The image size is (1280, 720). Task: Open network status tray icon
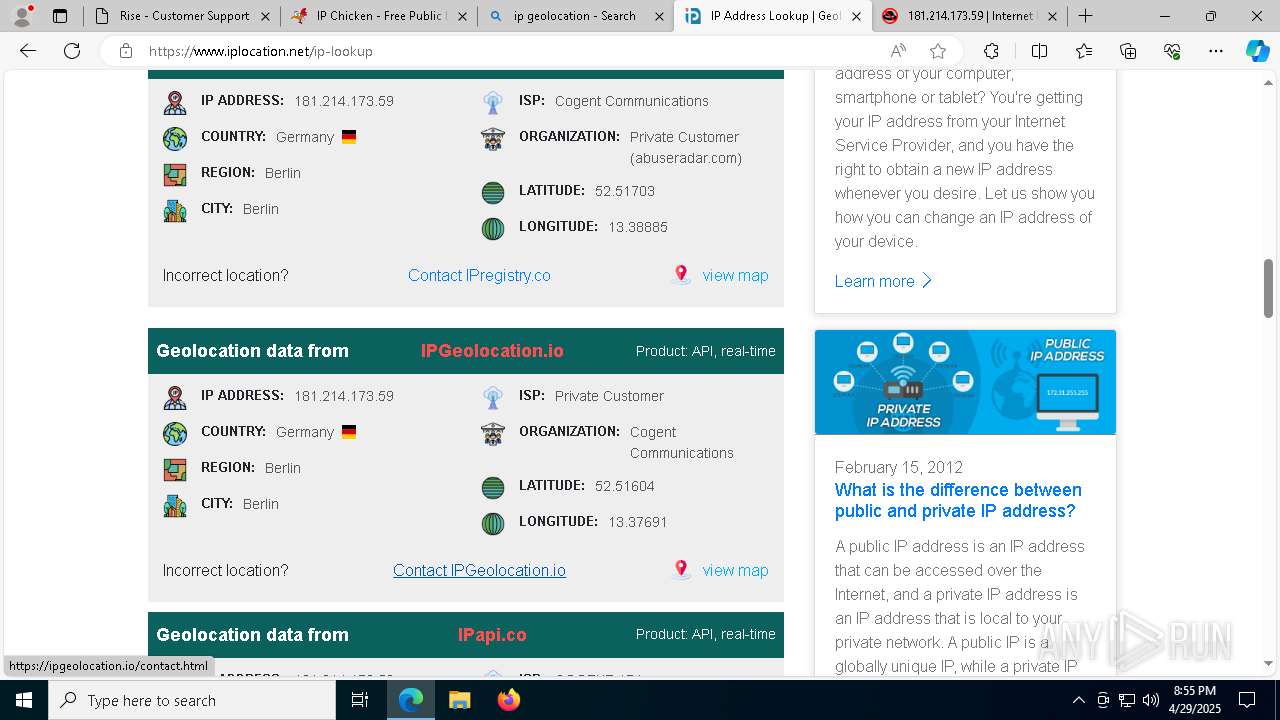click(1127, 700)
